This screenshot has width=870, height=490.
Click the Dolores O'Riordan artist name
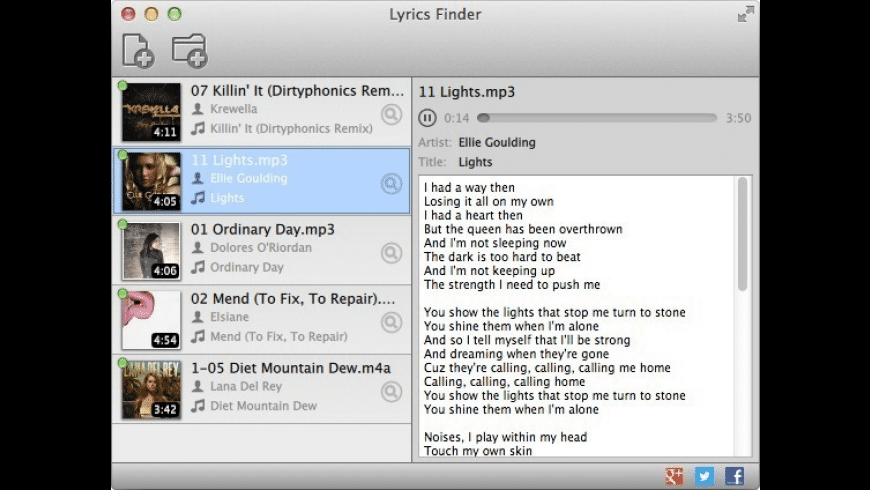coord(261,247)
